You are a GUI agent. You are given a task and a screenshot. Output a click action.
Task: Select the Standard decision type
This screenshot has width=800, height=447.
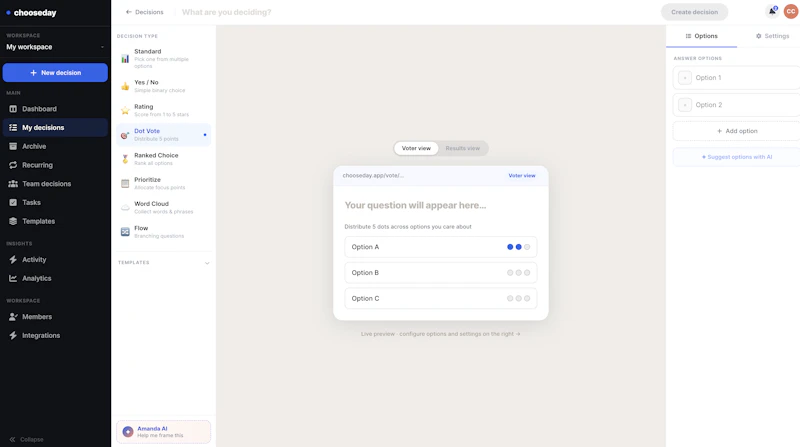pyautogui.click(x=163, y=58)
